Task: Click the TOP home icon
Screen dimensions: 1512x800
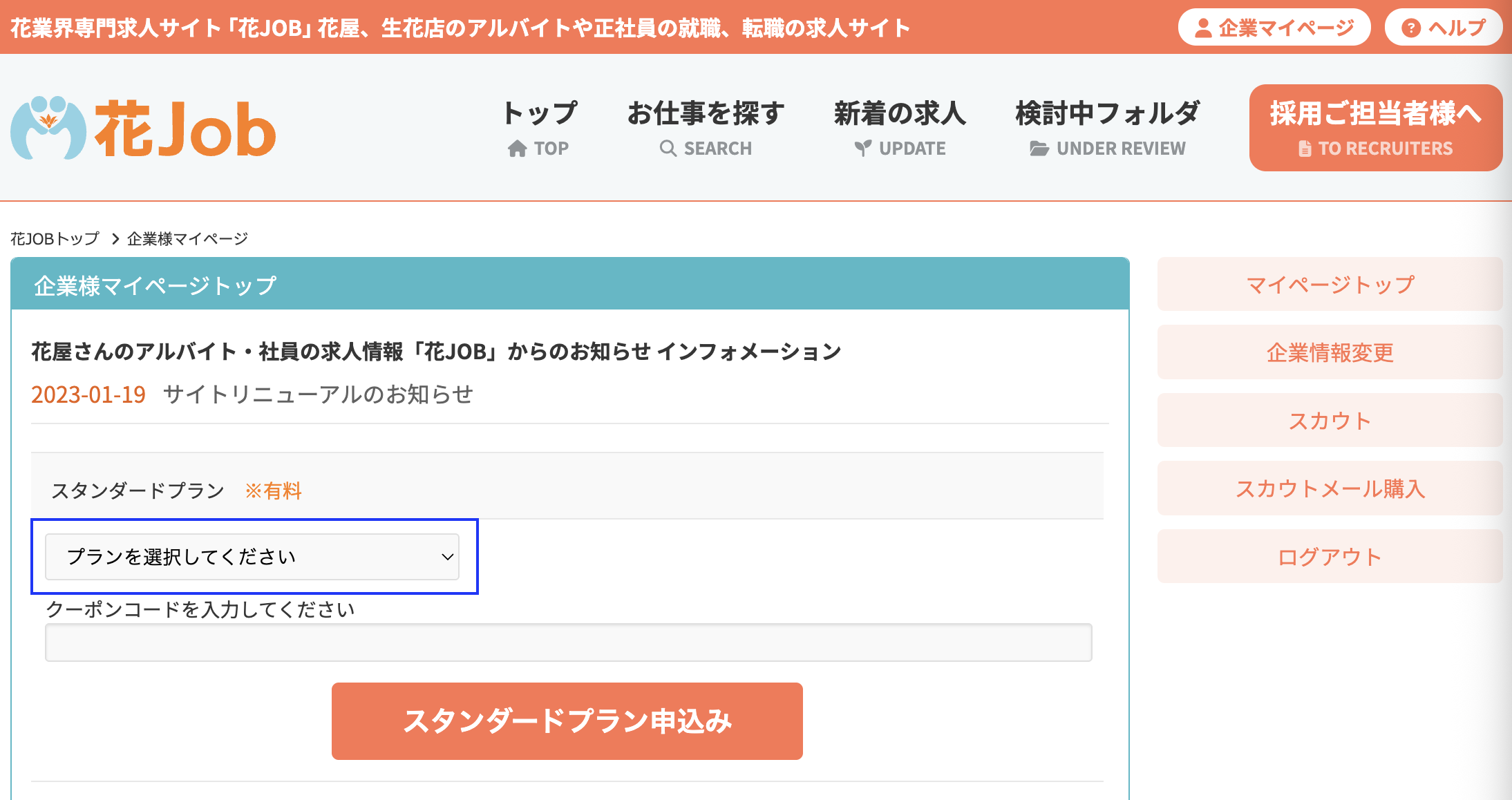Action: click(x=517, y=149)
